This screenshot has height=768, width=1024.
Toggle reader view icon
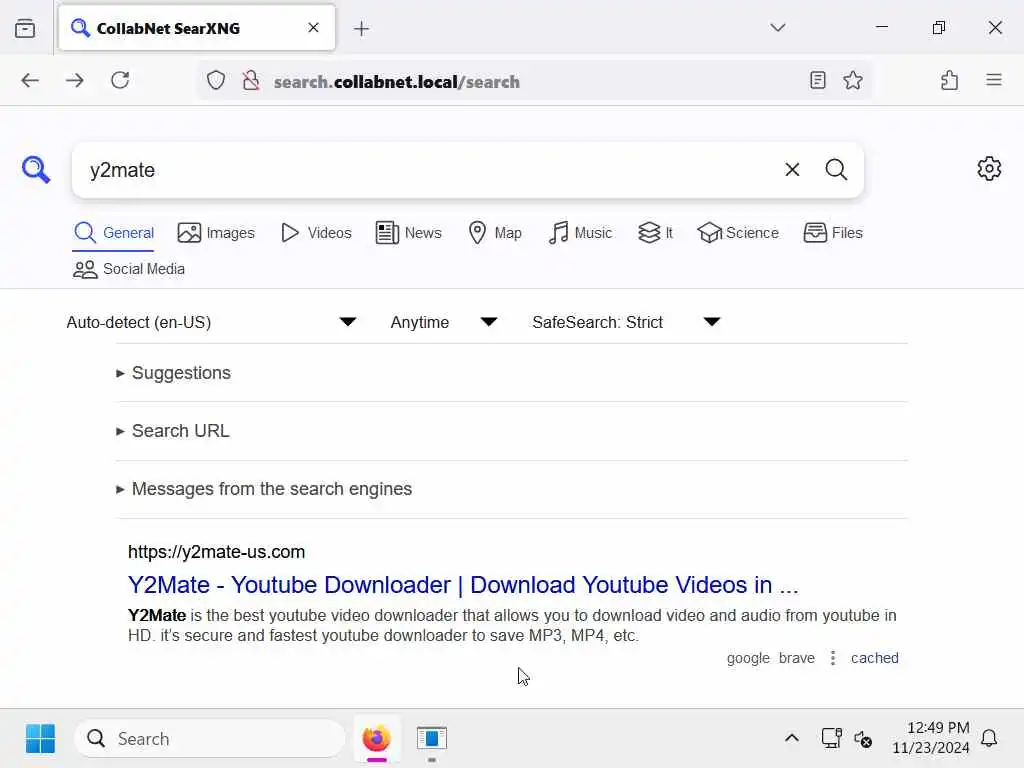point(818,80)
